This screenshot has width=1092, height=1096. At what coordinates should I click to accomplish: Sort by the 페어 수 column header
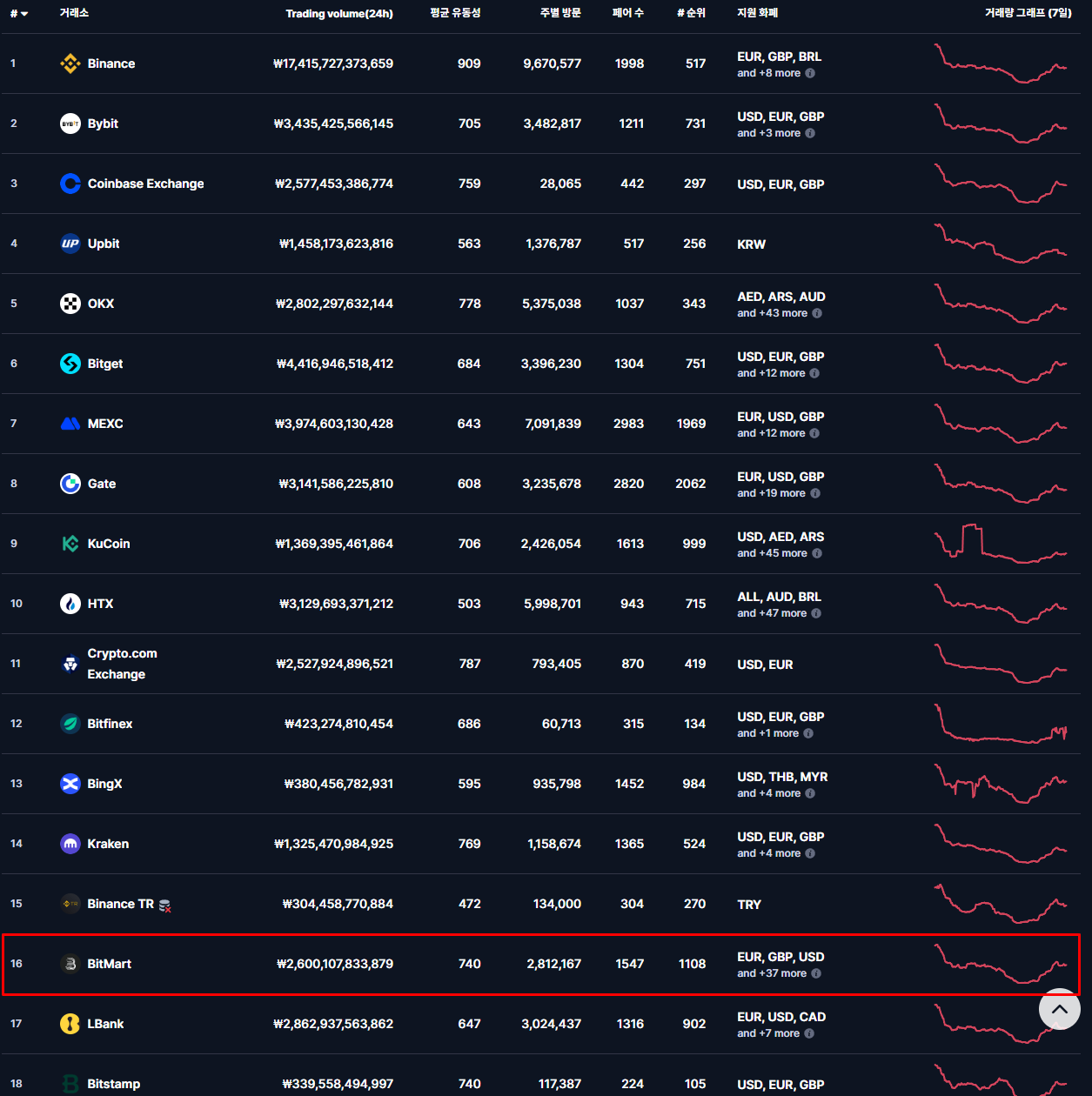coord(628,13)
